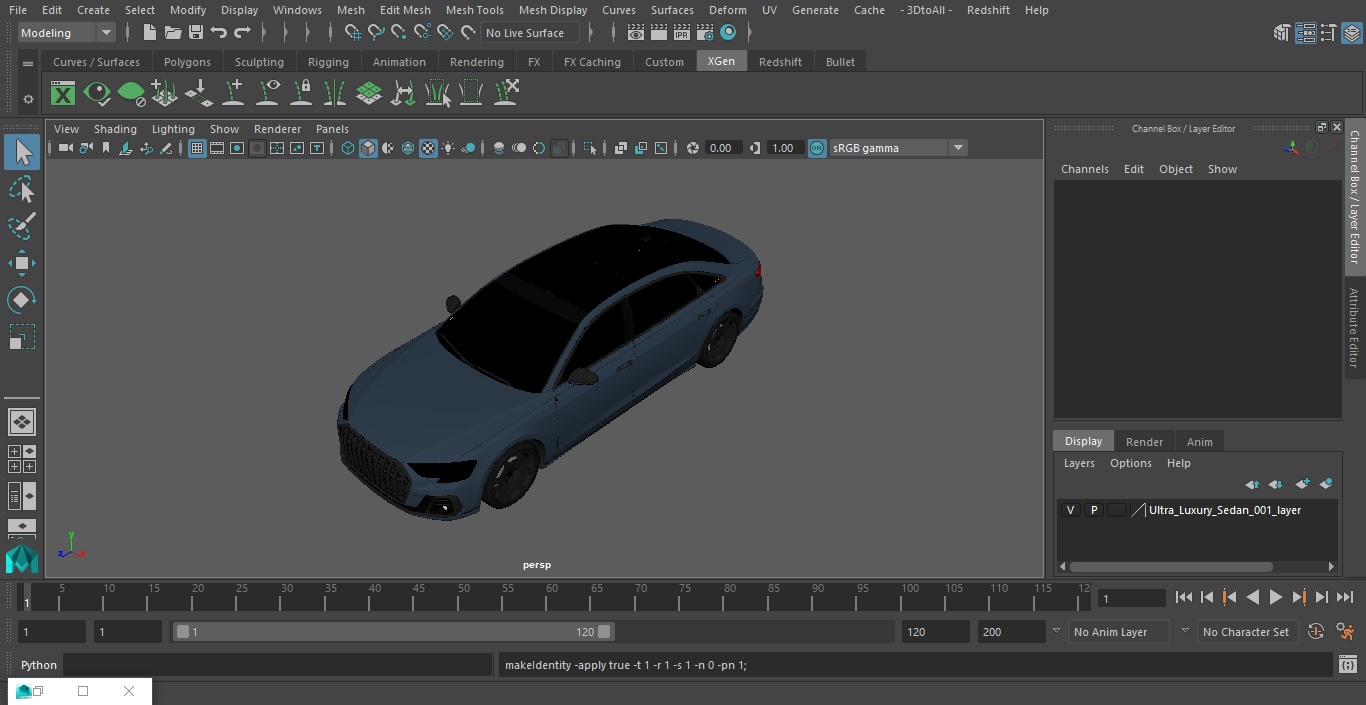The height and width of the screenshot is (705, 1366).
Task: Click the No Live Surface field
Action: [x=529, y=33]
